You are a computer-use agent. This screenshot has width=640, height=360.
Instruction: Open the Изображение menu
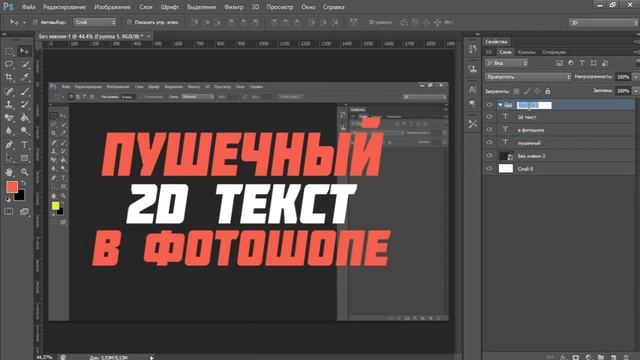[x=112, y=7]
